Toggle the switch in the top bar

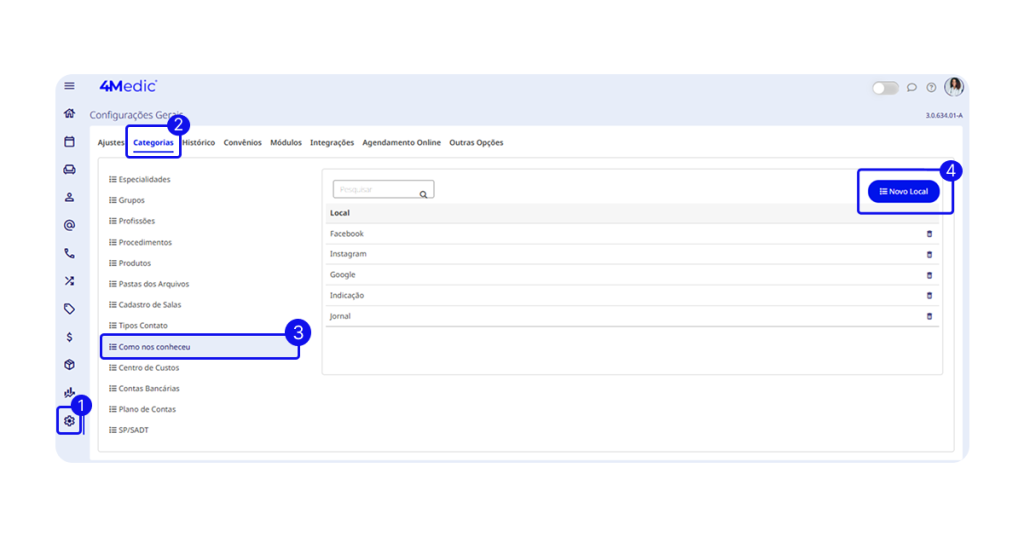[x=885, y=88]
